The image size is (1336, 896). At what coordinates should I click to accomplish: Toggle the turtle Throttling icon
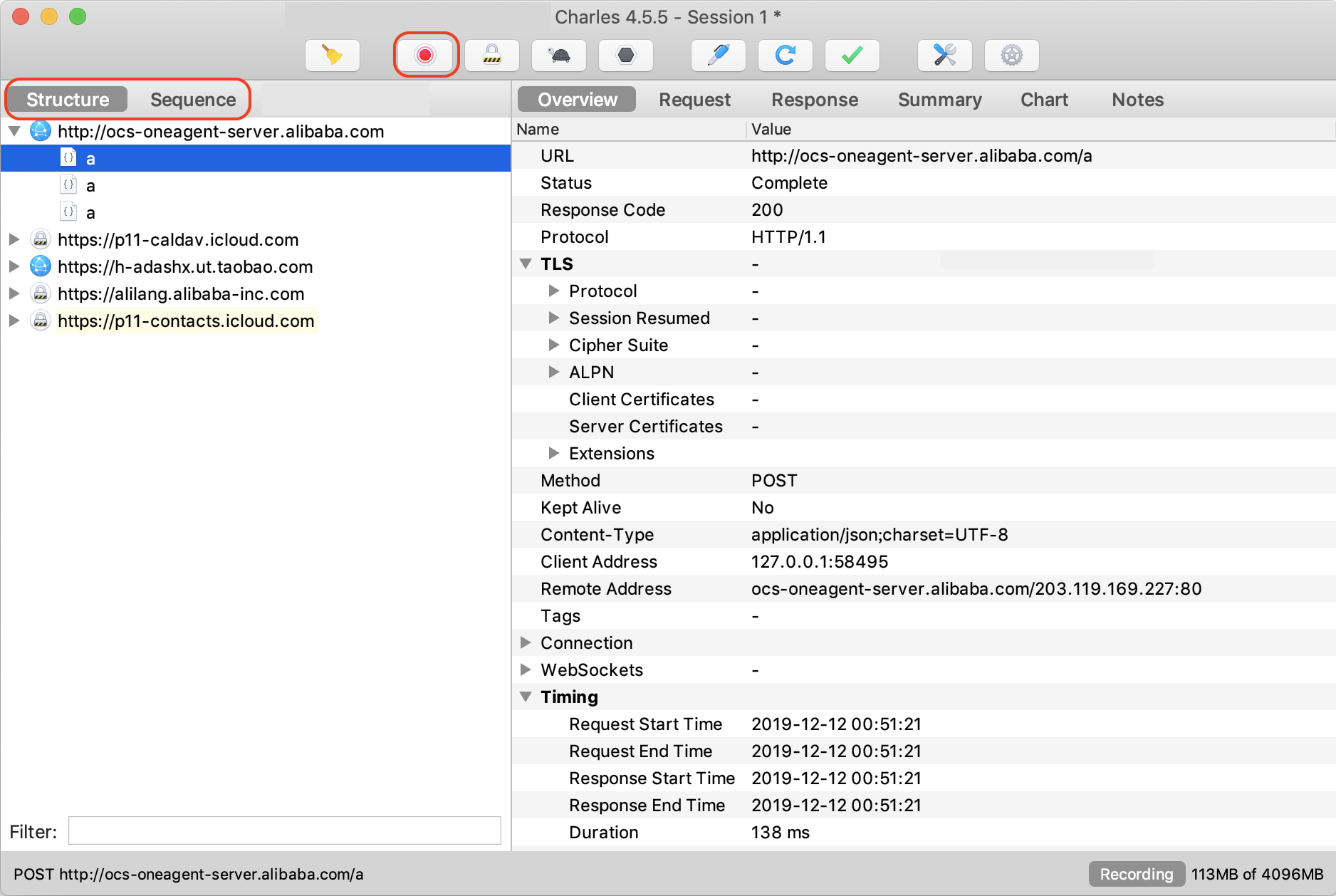(559, 55)
